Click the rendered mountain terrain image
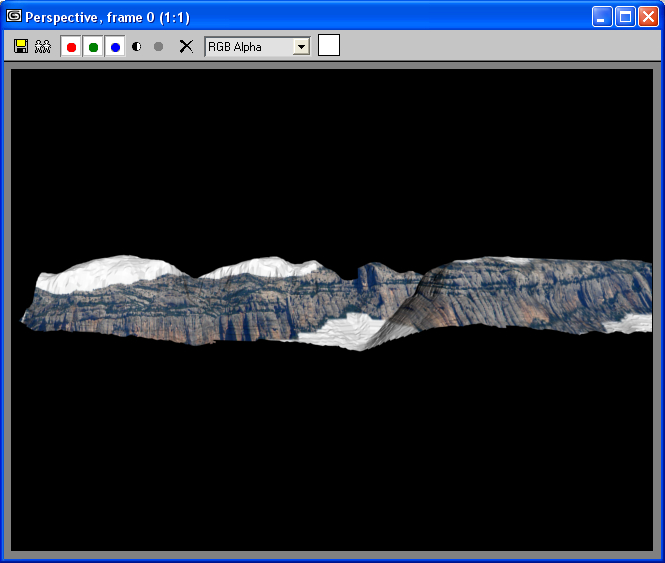 pos(332,310)
